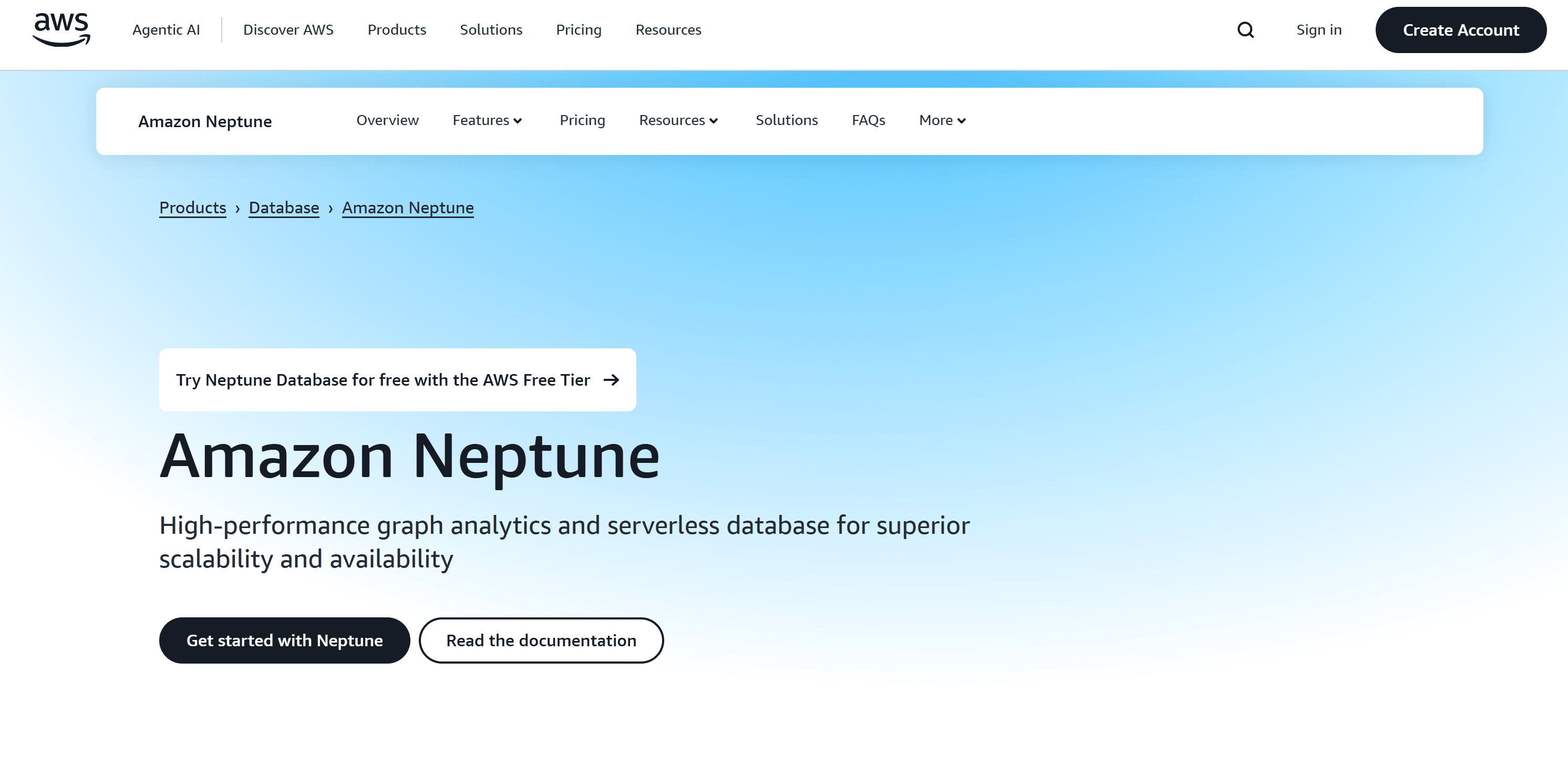Expand the Resources dropdown in Neptune bar
The width and height of the screenshot is (1568, 765).
pos(678,120)
